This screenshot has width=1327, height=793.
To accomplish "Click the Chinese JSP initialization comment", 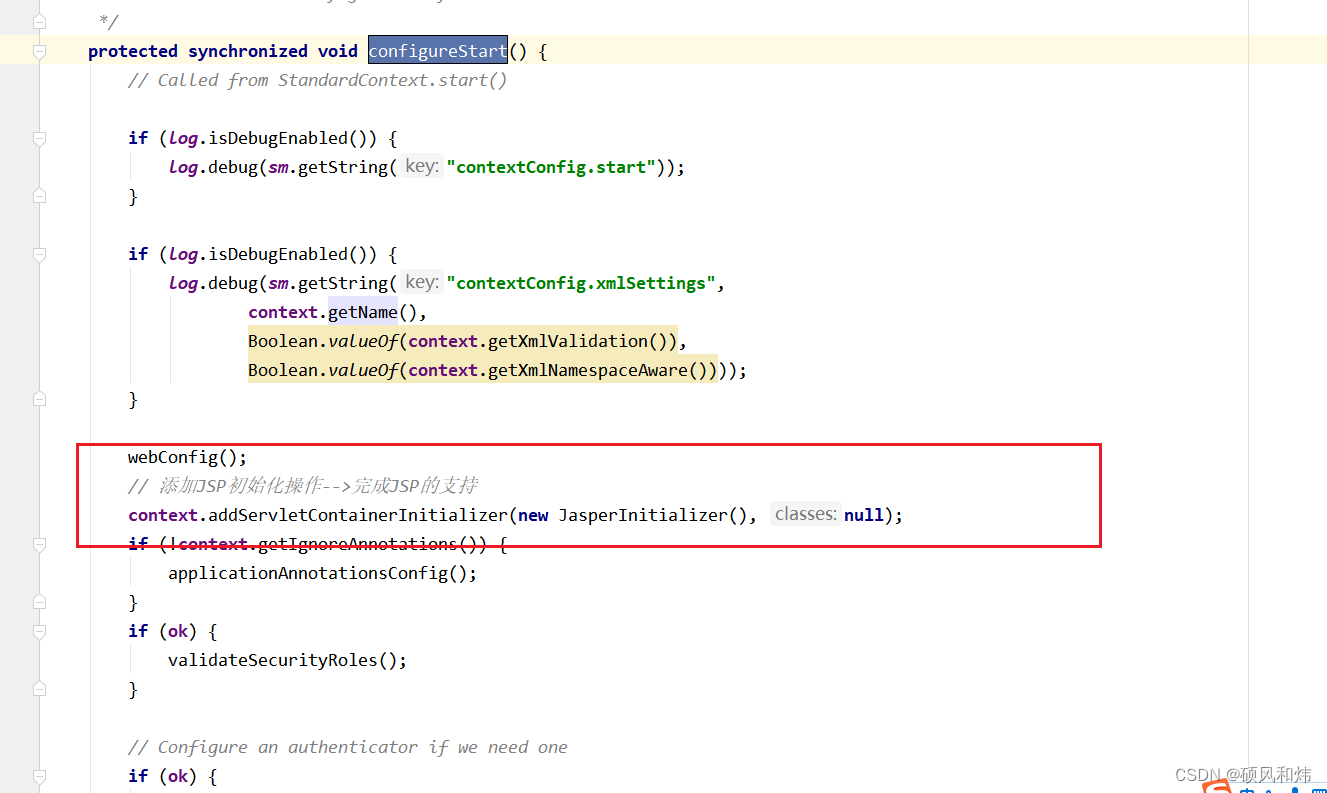I will pyautogui.click(x=303, y=486).
